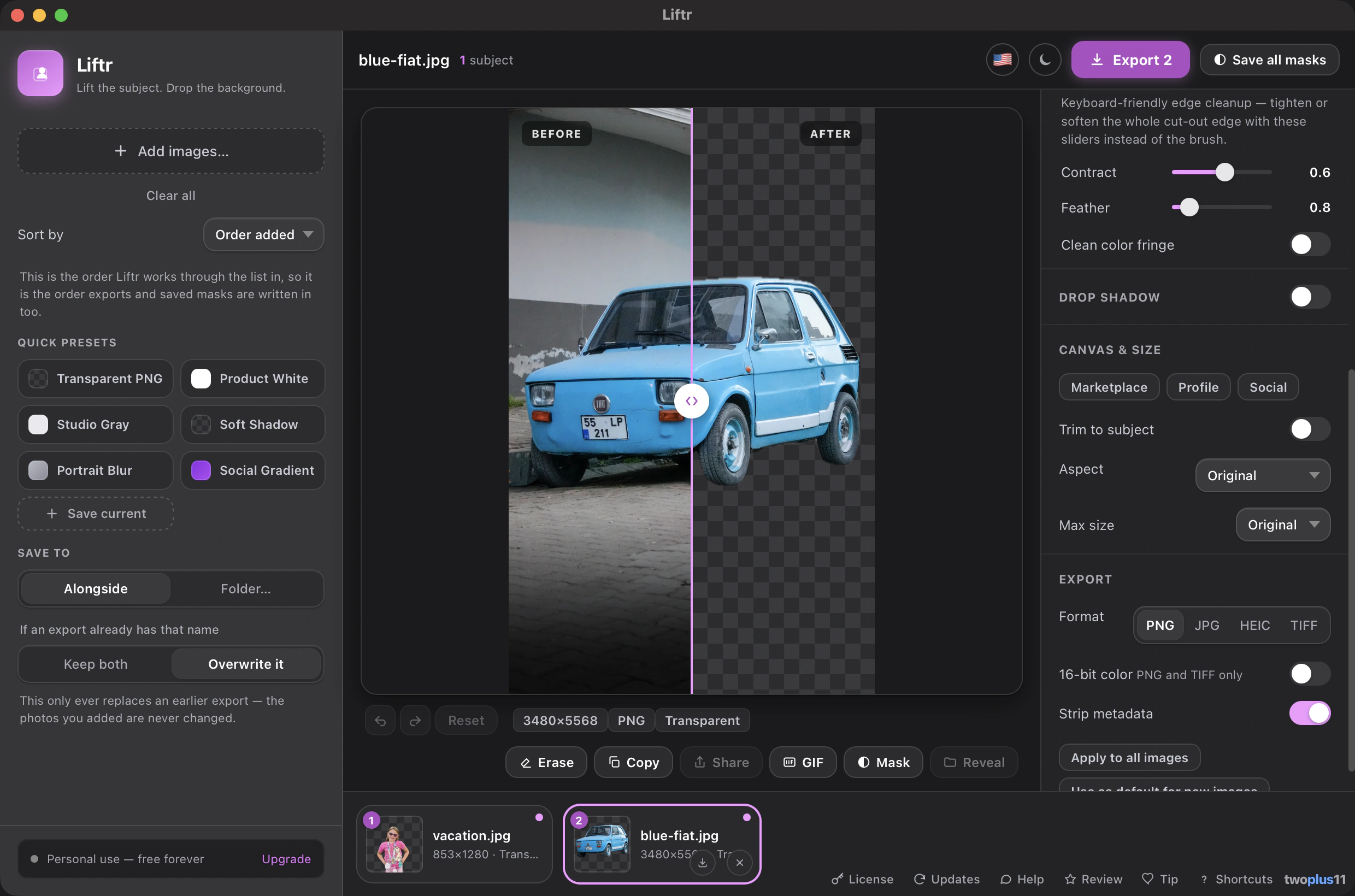Click the right panel scrollbar

(1351, 570)
